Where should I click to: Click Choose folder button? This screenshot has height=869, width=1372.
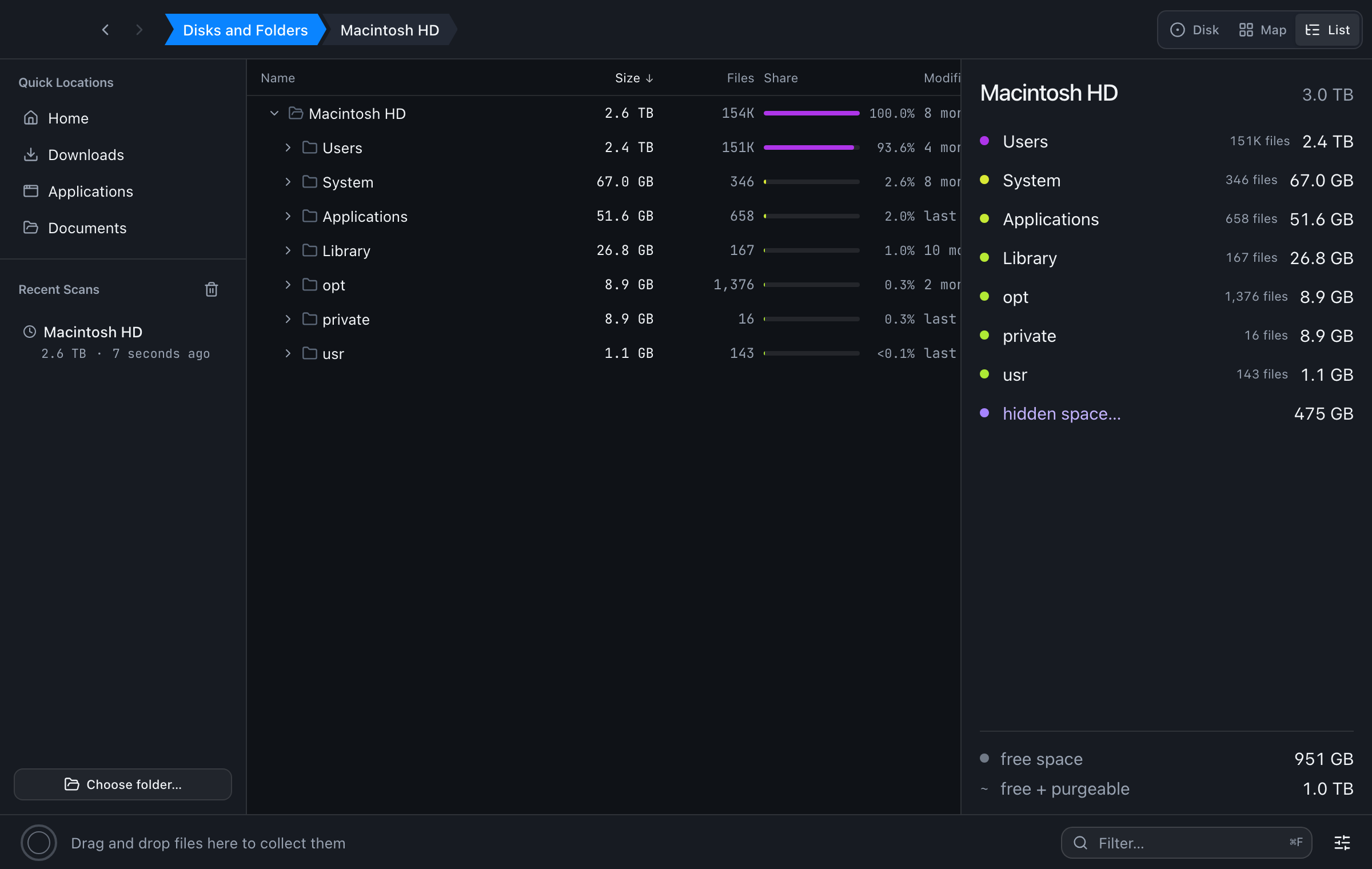(123, 784)
